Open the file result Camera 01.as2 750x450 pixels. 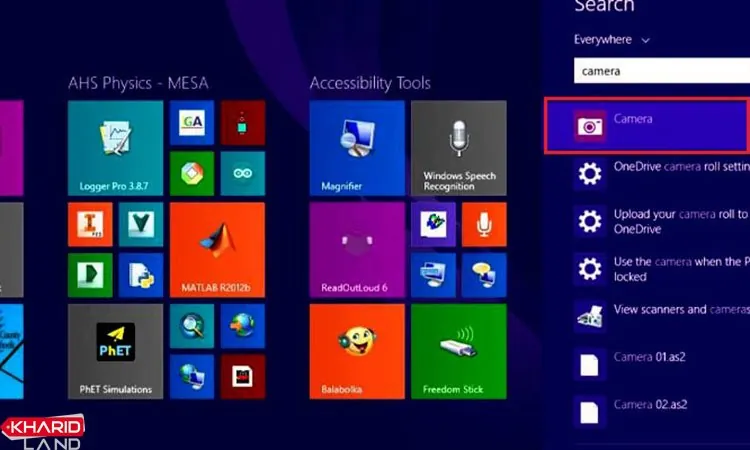(x=662, y=364)
